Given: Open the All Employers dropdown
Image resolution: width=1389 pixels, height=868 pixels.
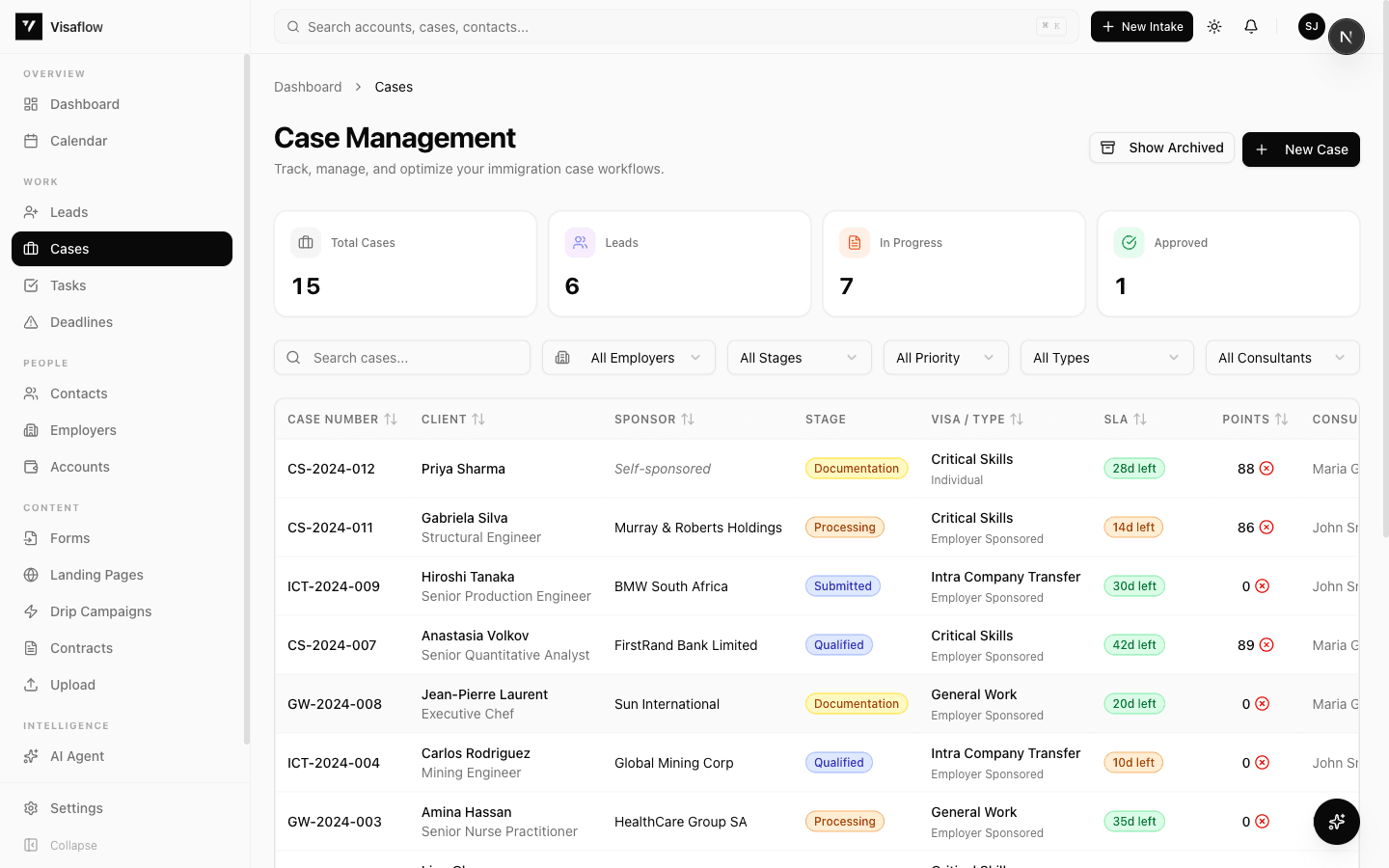Looking at the screenshot, I should [629, 357].
